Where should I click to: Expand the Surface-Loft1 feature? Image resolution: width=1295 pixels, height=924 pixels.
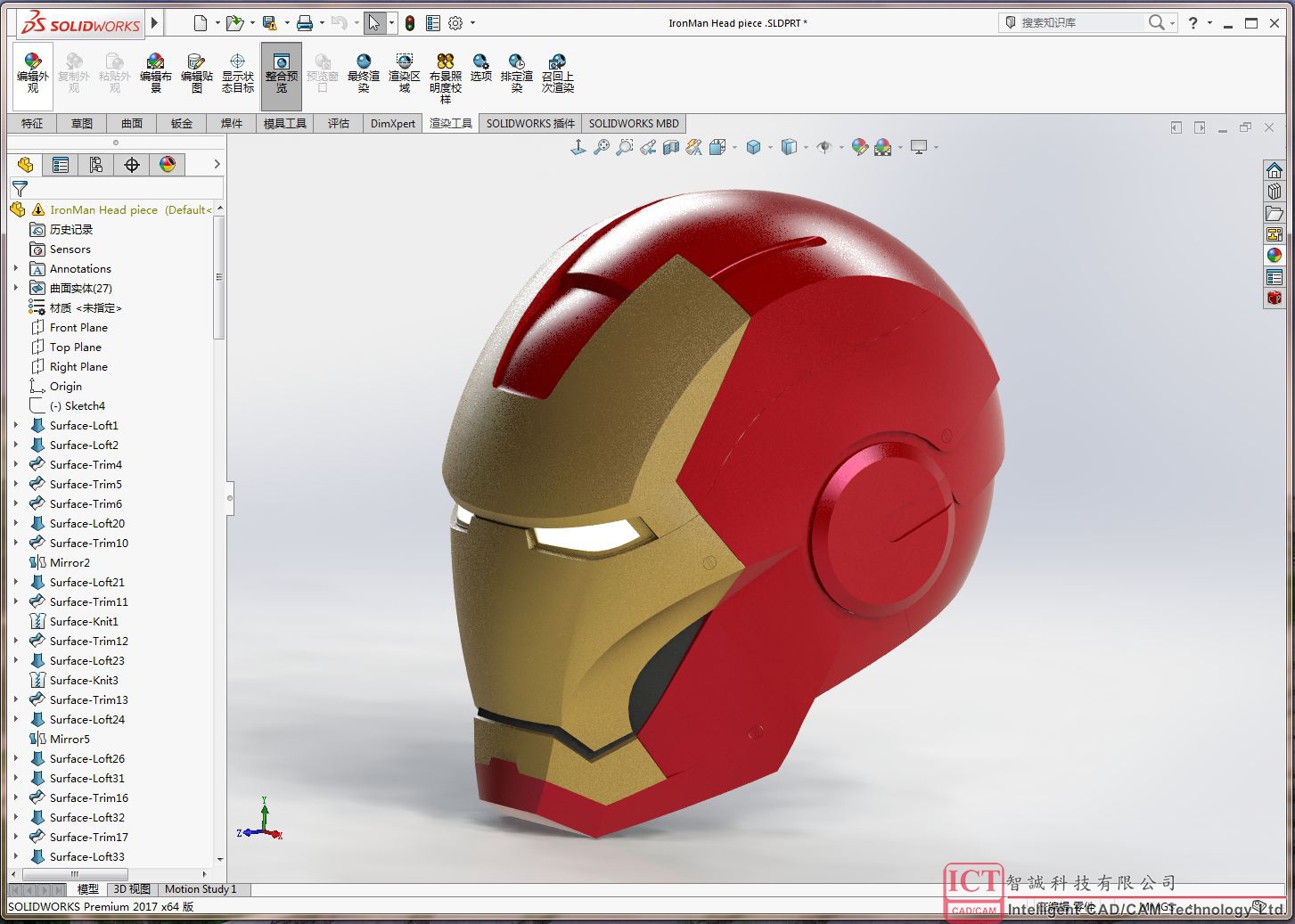pyautogui.click(x=16, y=425)
